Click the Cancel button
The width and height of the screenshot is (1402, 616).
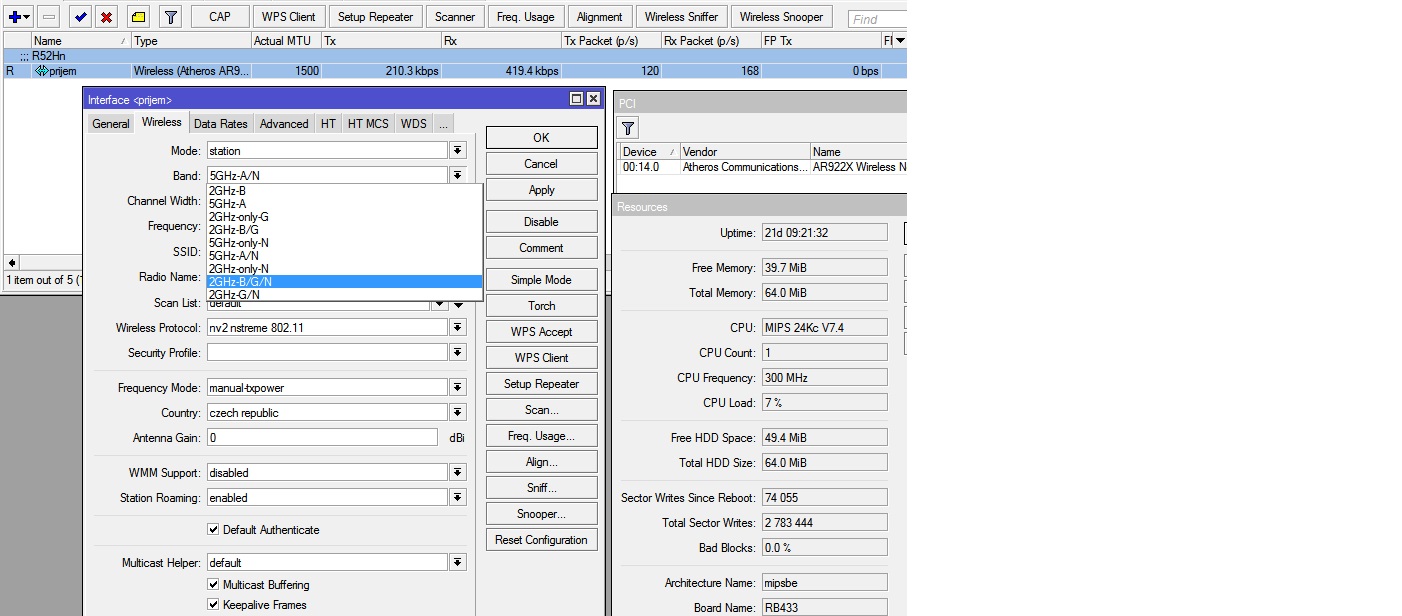tap(541, 164)
